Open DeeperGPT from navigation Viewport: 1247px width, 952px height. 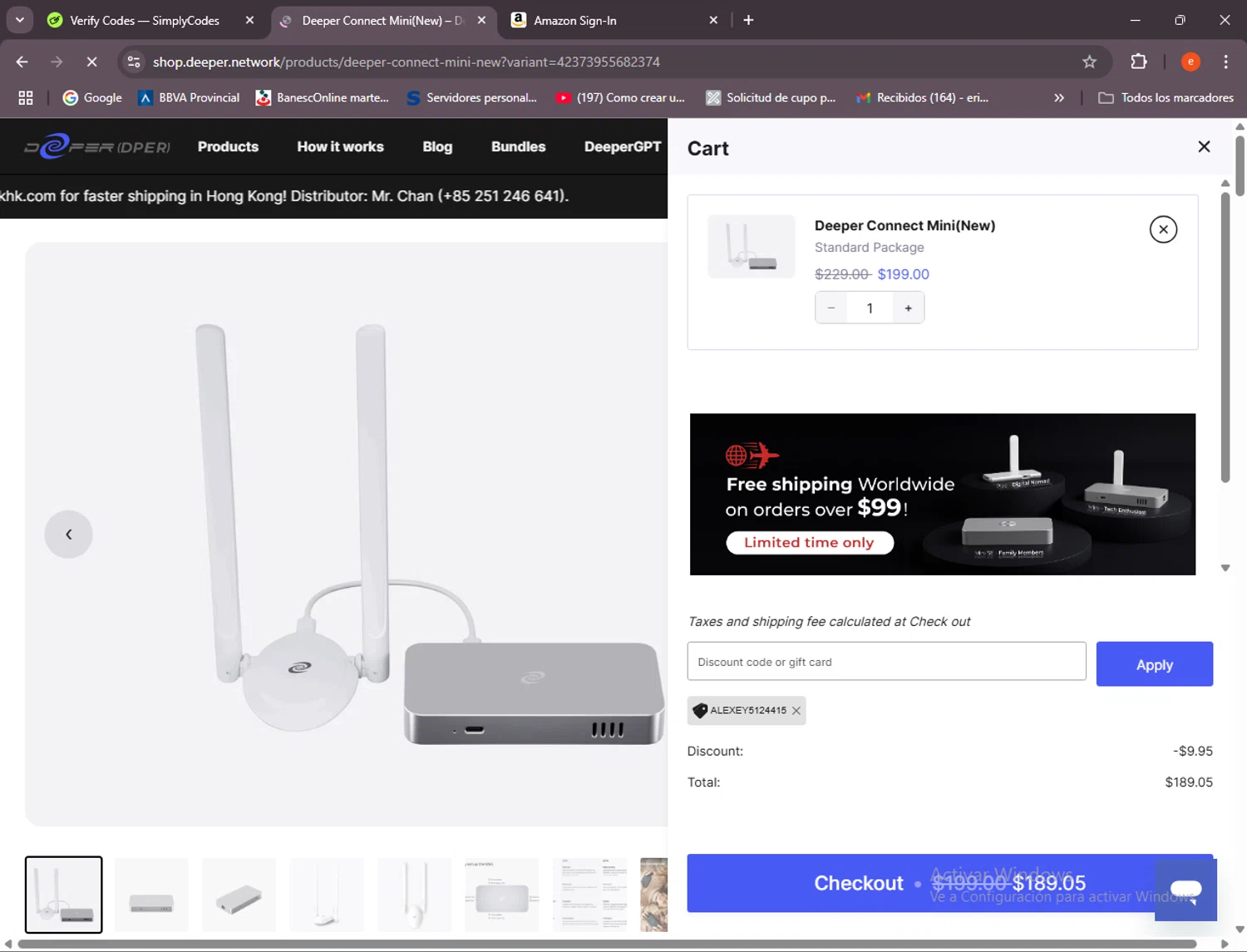(623, 147)
